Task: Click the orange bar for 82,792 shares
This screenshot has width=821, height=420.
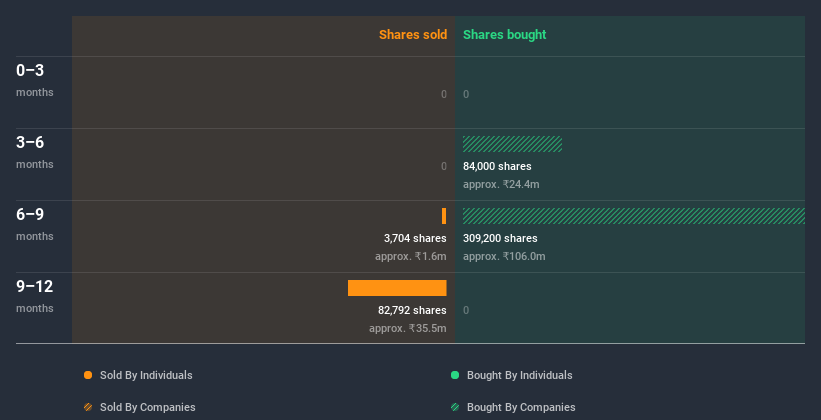Action: click(397, 288)
